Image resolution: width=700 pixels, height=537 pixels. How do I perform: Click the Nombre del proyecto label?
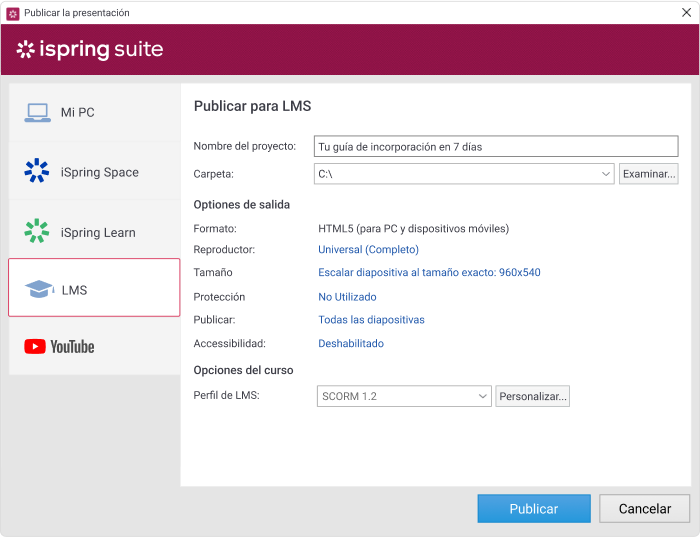pos(245,146)
